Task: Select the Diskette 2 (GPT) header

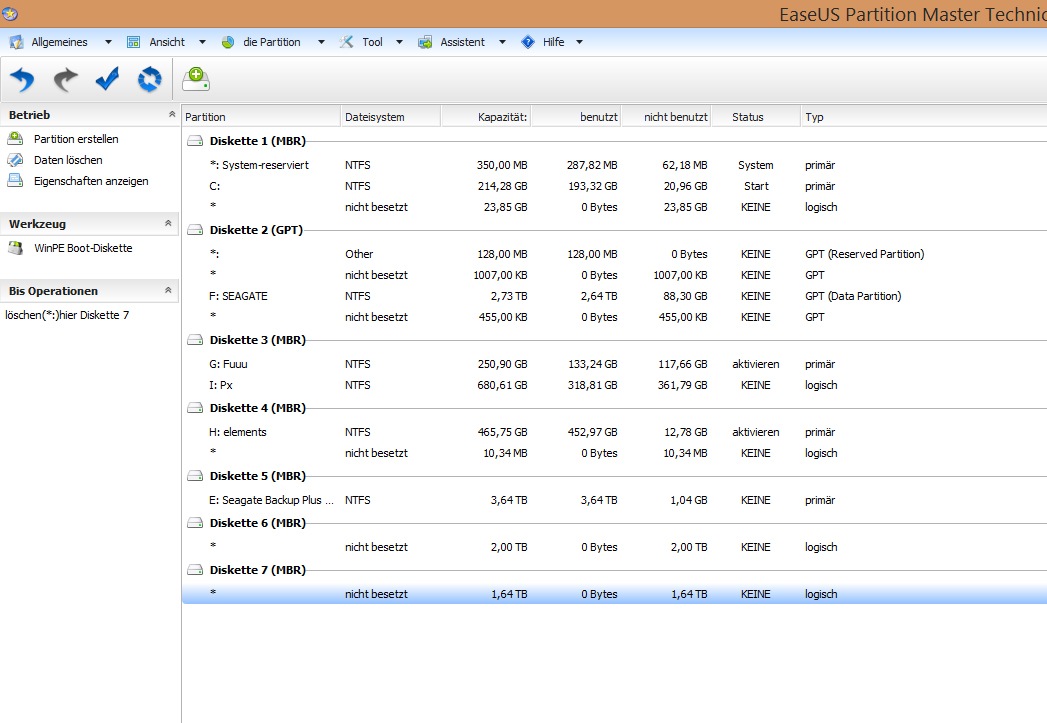Action: coord(256,230)
